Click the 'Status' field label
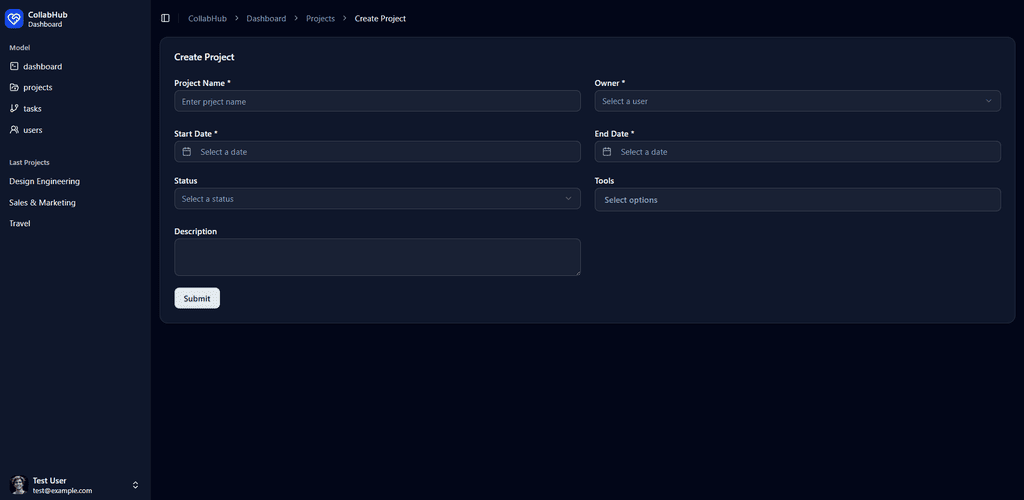 click(x=185, y=180)
